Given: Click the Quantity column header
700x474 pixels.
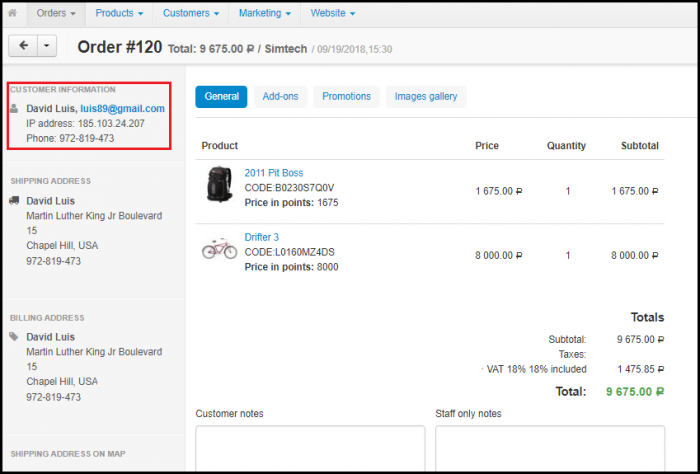Looking at the screenshot, I should point(566,146).
